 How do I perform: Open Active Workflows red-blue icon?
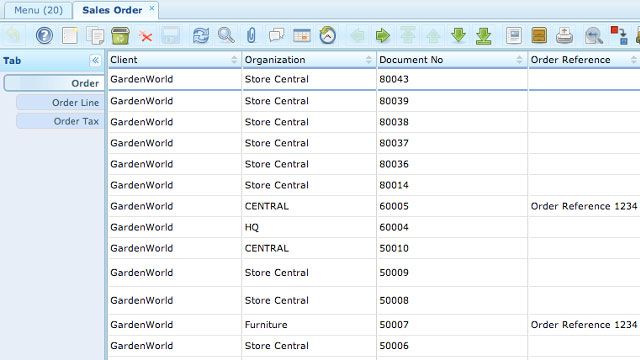point(619,36)
